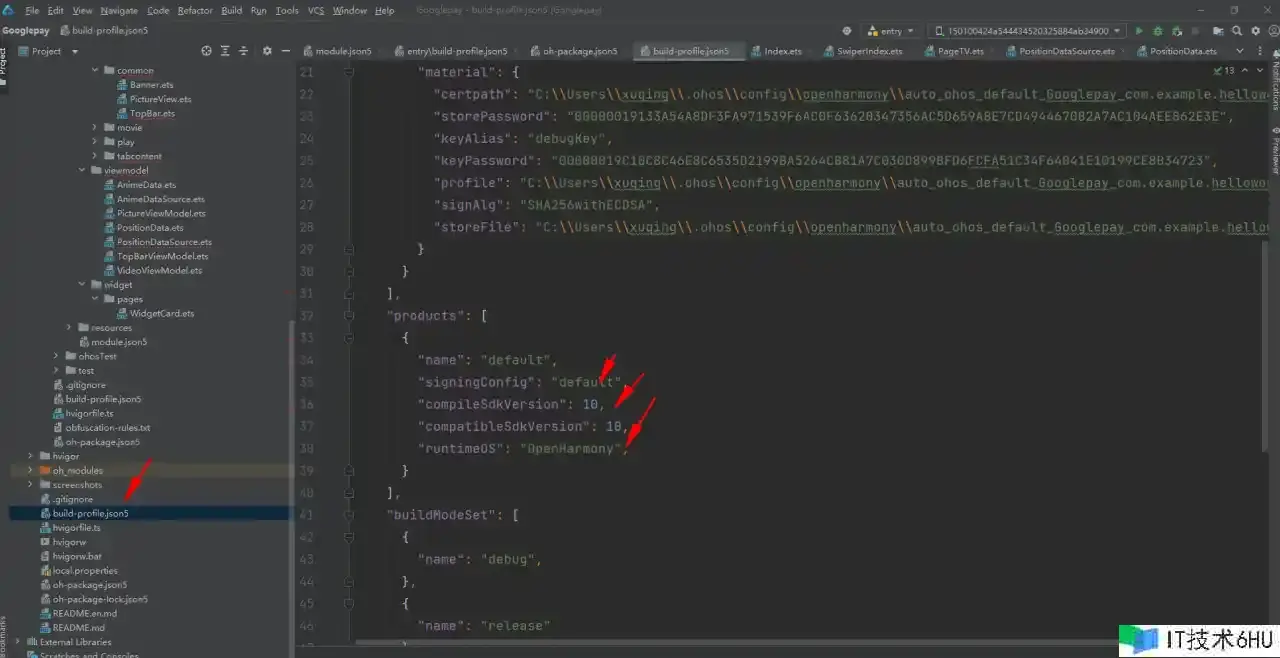This screenshot has width=1280, height=658.
Task: Open the Project tool window stripe button
Action: [x=4, y=65]
